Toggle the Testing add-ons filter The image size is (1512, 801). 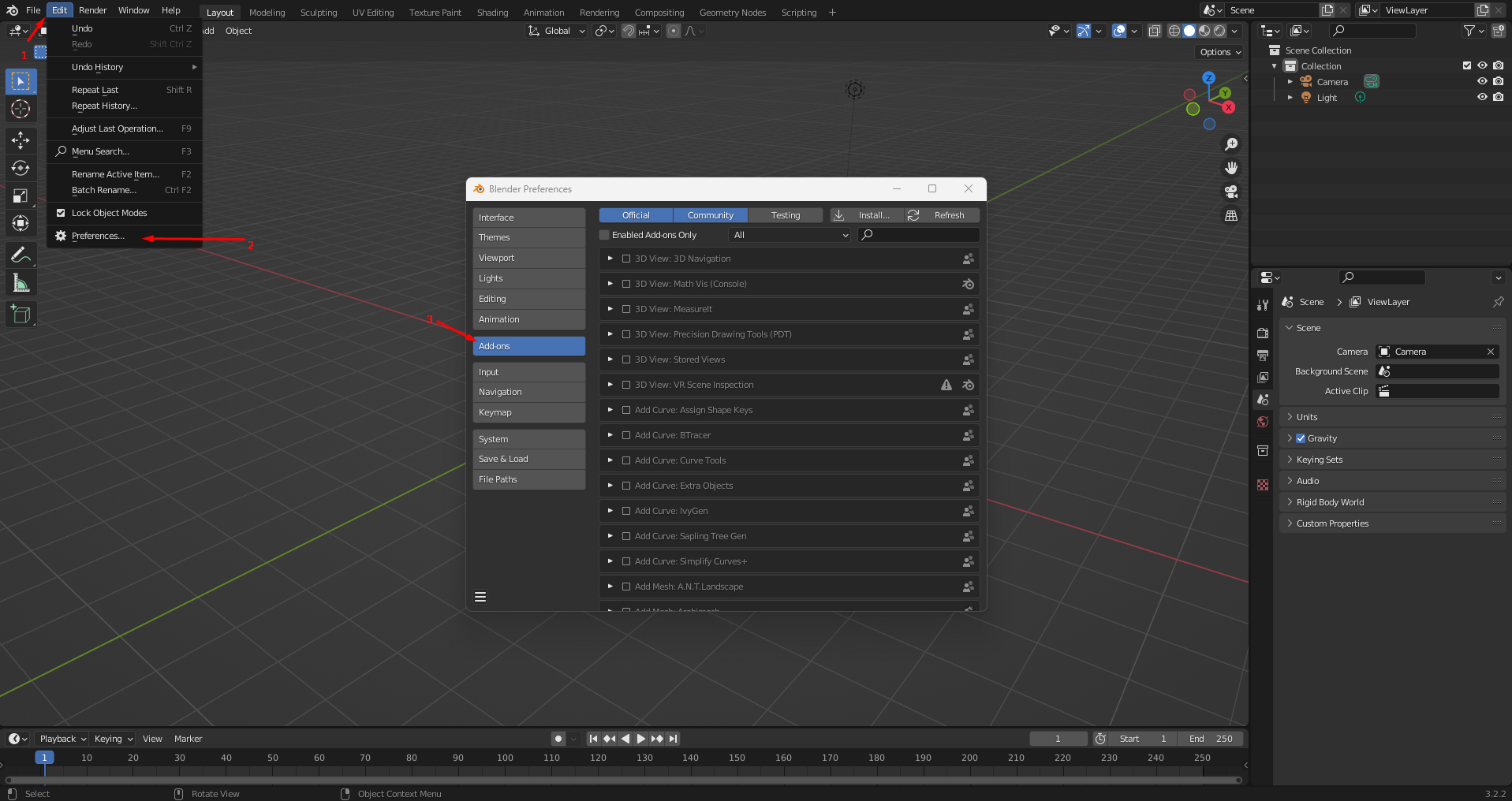[x=785, y=215]
